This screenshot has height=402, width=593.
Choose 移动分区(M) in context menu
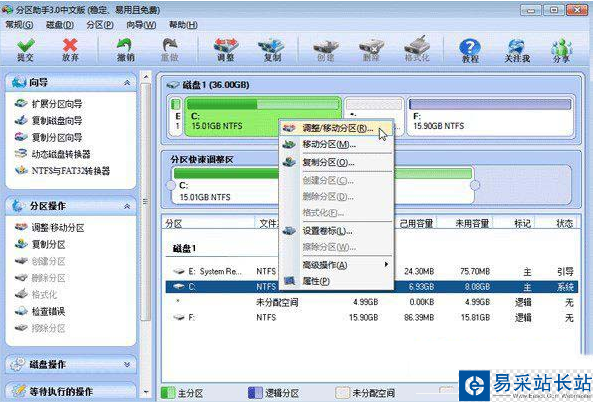[337, 144]
